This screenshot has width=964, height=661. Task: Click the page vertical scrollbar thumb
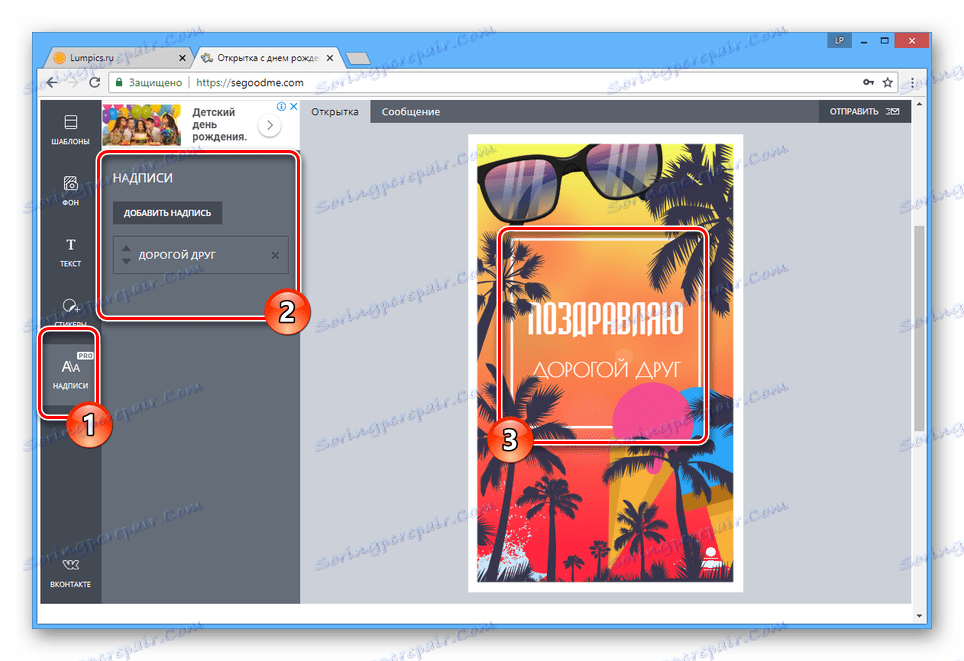pyautogui.click(x=919, y=328)
